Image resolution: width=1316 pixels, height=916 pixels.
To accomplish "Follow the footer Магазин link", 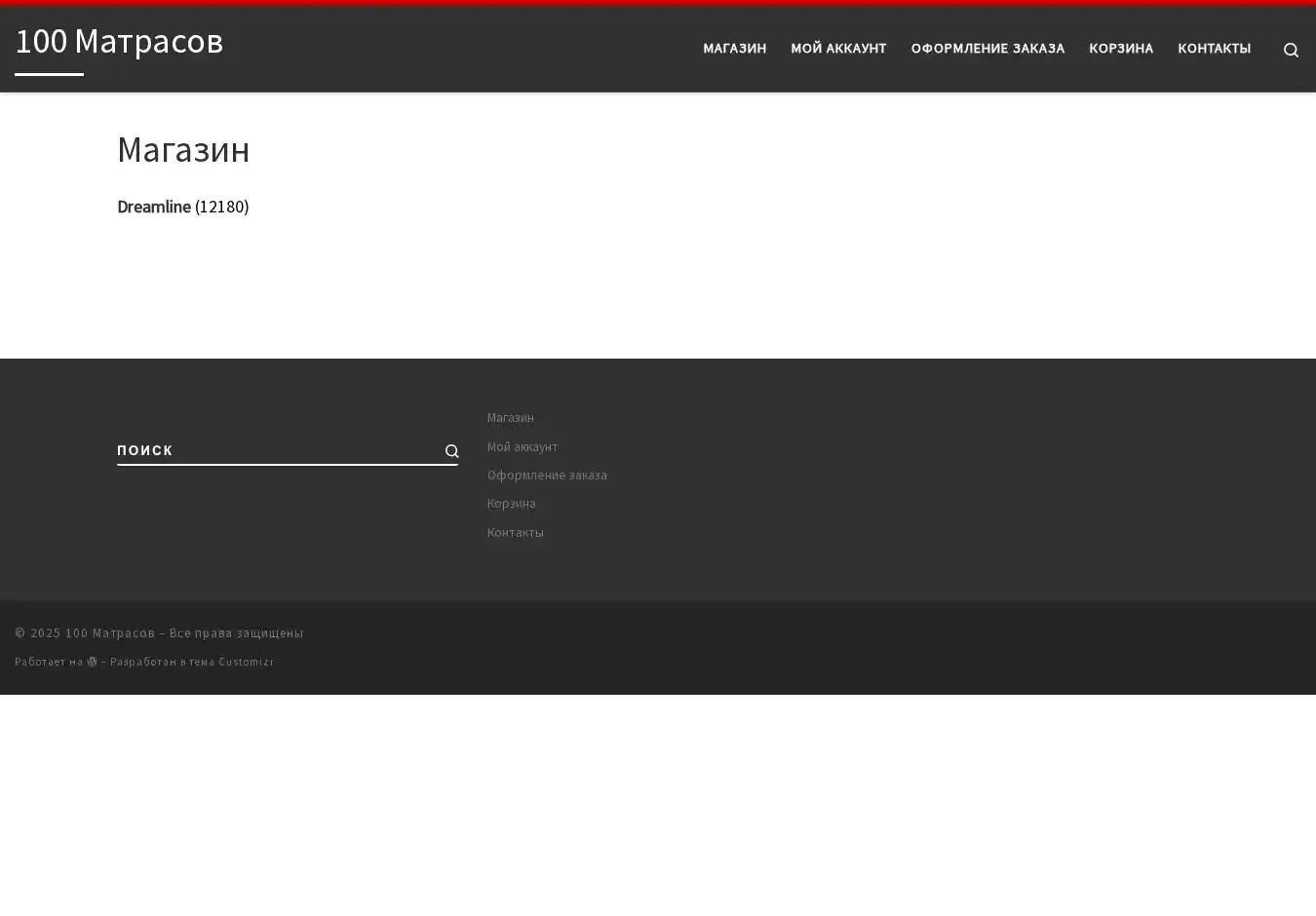I will pyautogui.click(x=510, y=418).
